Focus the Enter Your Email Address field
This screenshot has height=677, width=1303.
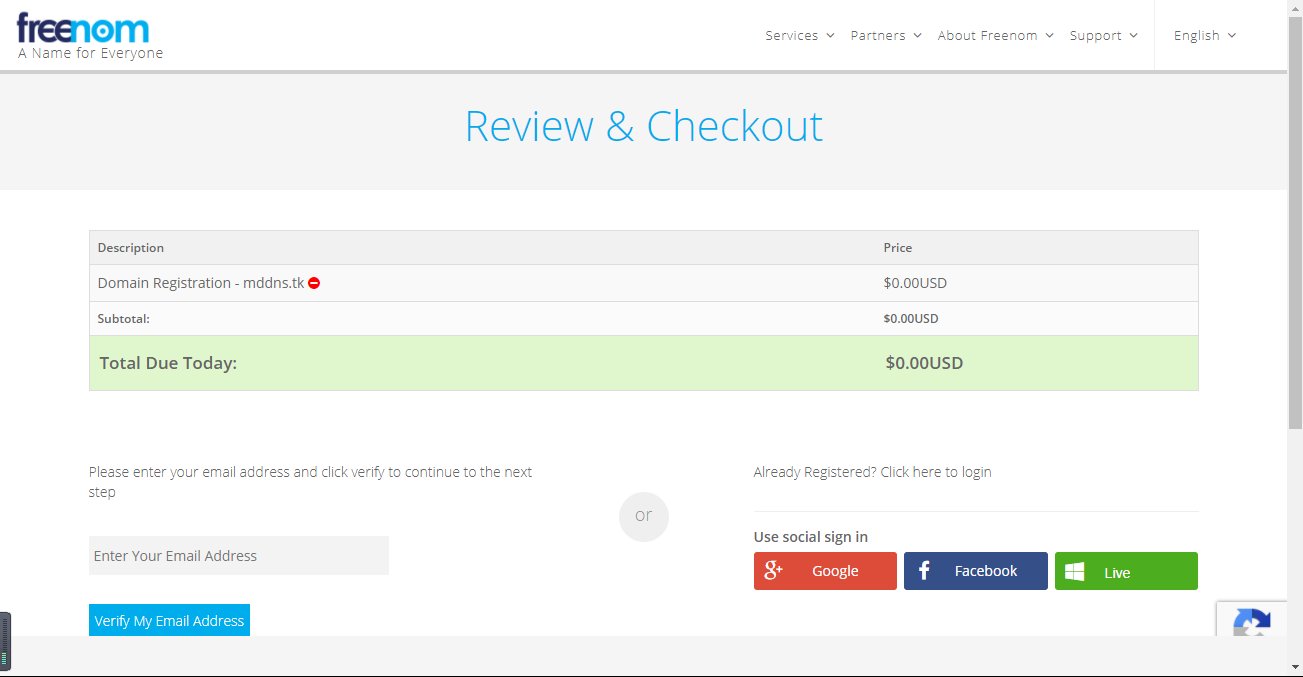[238, 556]
